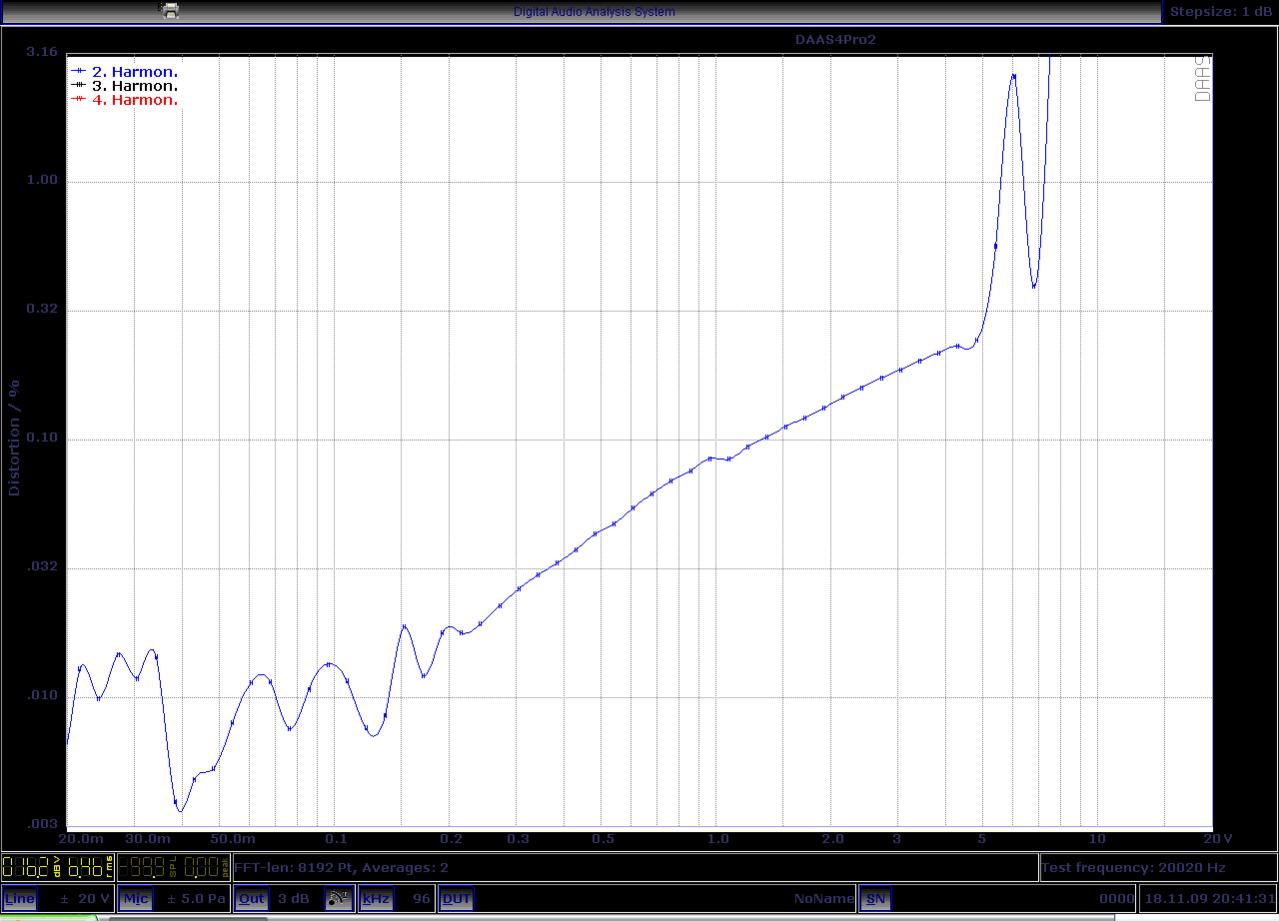Screen dimensions: 1279x921
Task: Click the Stepsize: 1 dB label
Action: pyautogui.click(x=1221, y=12)
